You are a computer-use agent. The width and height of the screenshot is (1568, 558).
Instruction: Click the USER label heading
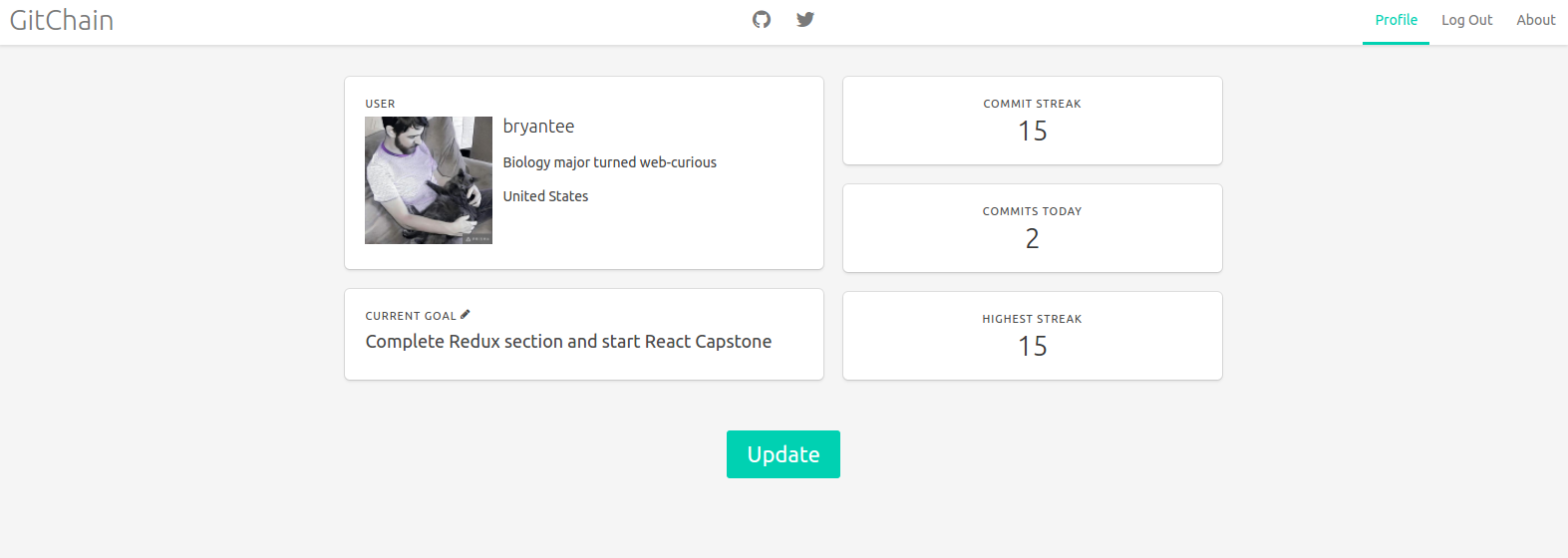[x=380, y=104]
